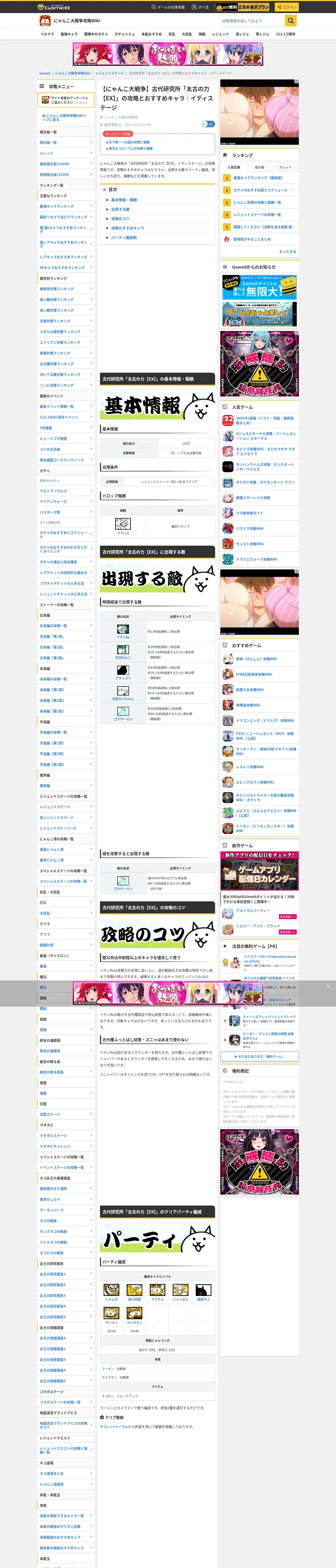The width and height of the screenshot is (336, 1568).
Task: Click the yellow magnifier search button
Action: [291, 21]
